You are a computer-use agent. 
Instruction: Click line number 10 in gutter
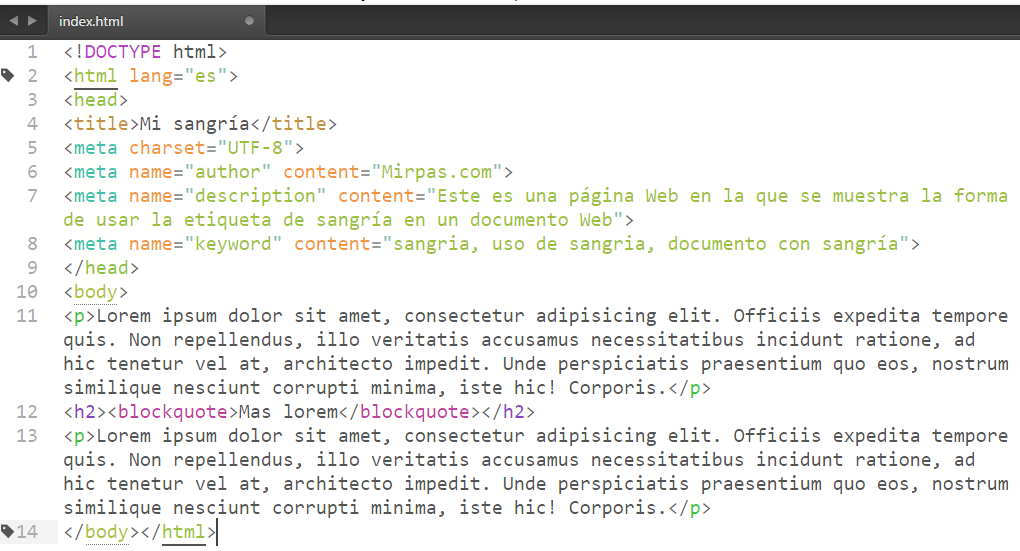tap(27, 292)
